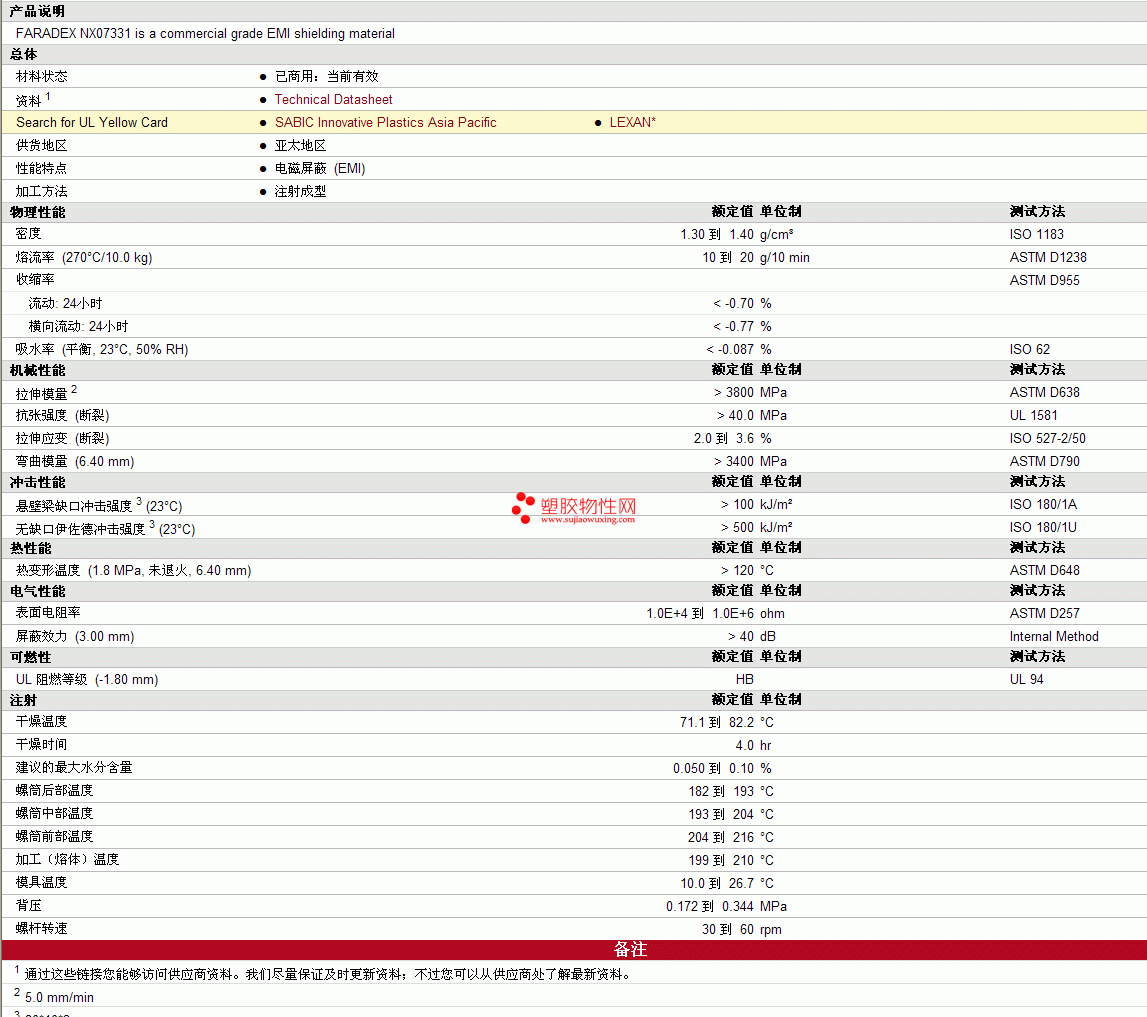Click the "建议的最大水分含量" row label
The width and height of the screenshot is (1147, 1017).
click(x=74, y=767)
